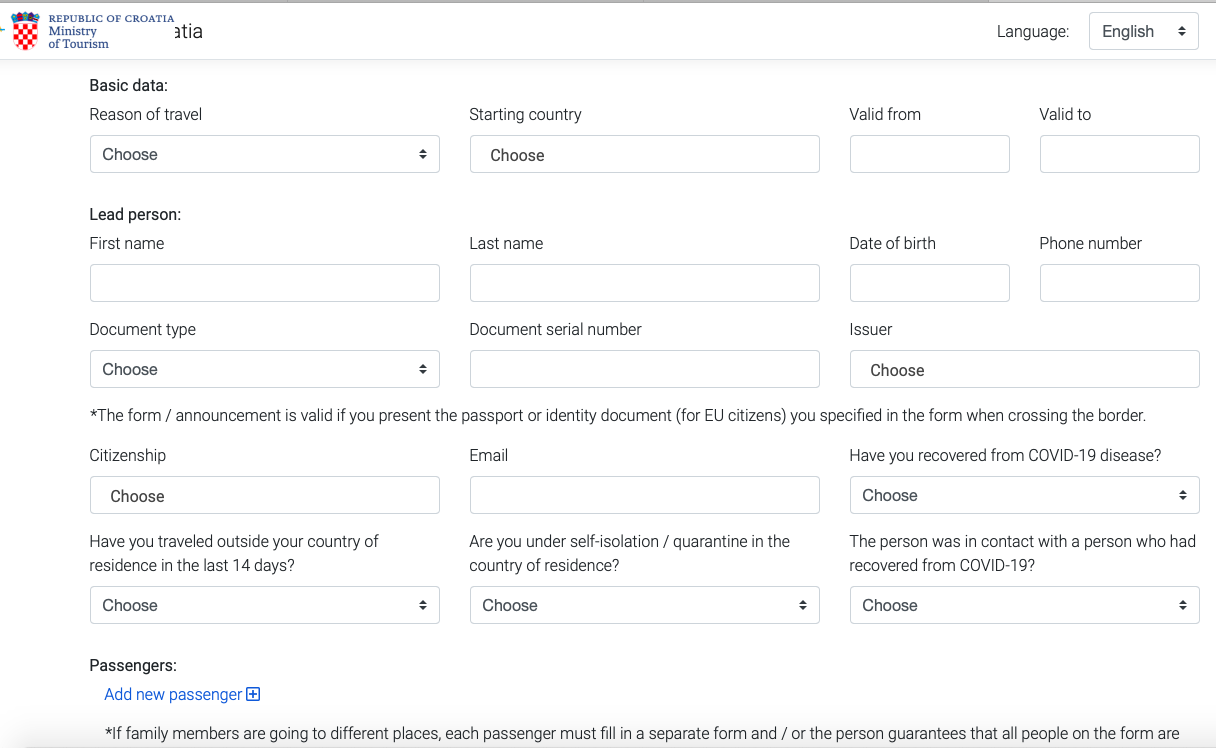Click the Republic of Croatia coat of arms logo
Image resolution: width=1216 pixels, height=748 pixels.
[25, 31]
